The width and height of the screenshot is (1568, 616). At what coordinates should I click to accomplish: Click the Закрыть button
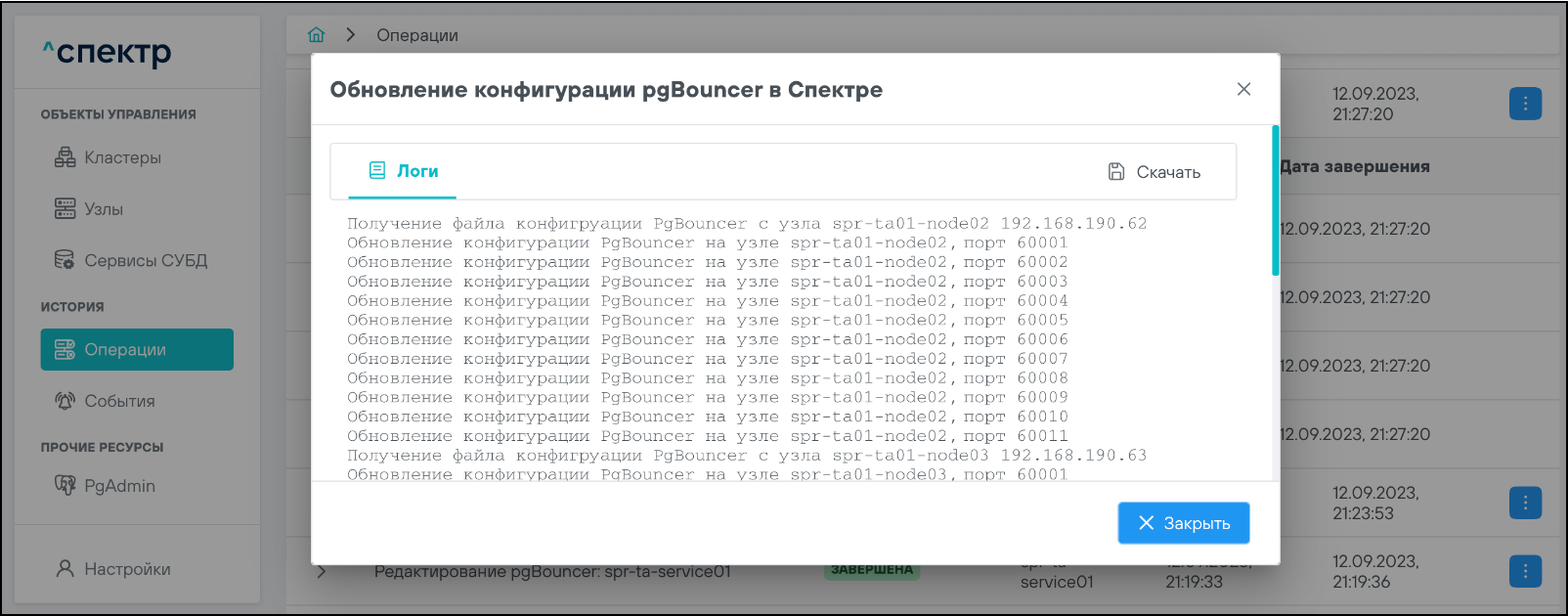[x=1184, y=523]
